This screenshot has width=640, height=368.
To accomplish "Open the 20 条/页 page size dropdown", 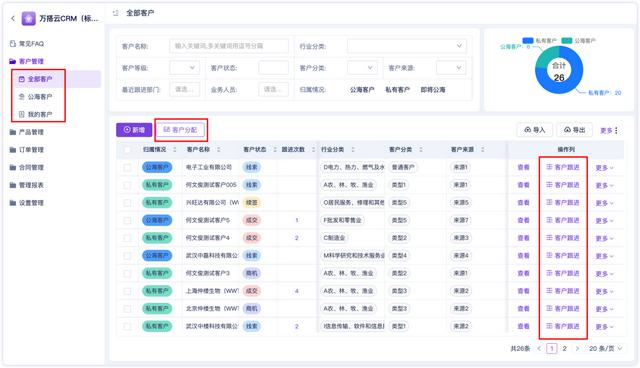I will click(606, 348).
